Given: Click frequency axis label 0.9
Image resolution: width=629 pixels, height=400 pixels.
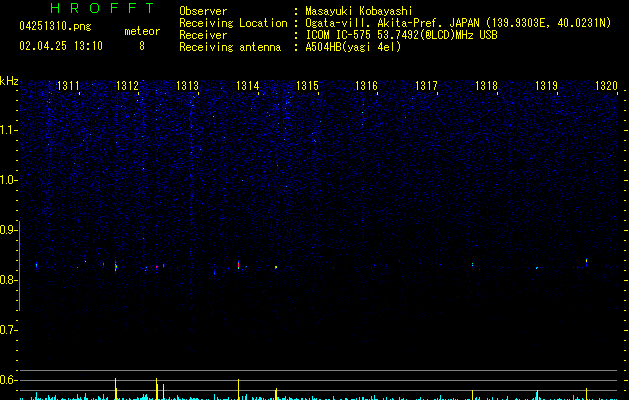Looking at the screenshot, I should tap(9, 230).
